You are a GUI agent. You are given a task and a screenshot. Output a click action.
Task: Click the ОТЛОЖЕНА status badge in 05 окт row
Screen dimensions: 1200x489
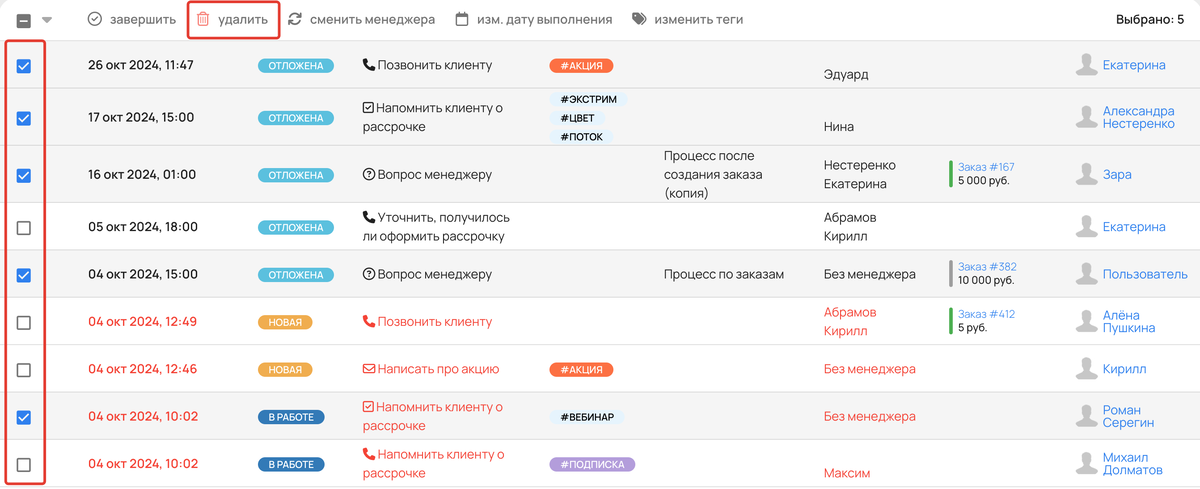tap(295, 228)
